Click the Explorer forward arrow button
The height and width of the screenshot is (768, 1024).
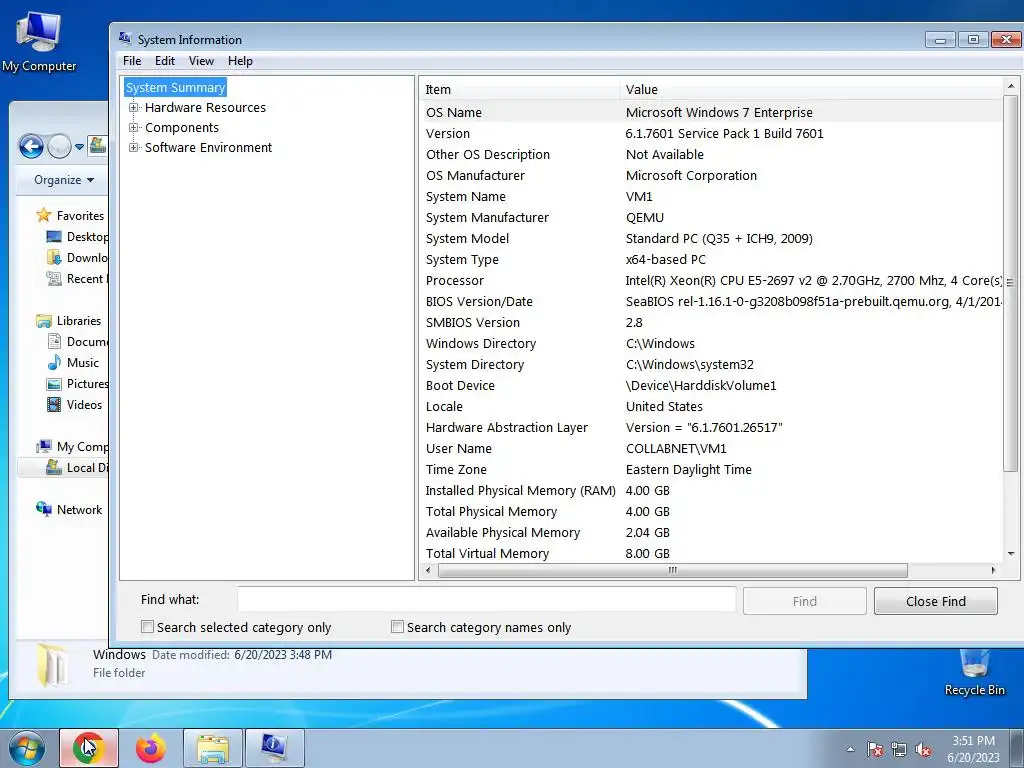(x=59, y=146)
